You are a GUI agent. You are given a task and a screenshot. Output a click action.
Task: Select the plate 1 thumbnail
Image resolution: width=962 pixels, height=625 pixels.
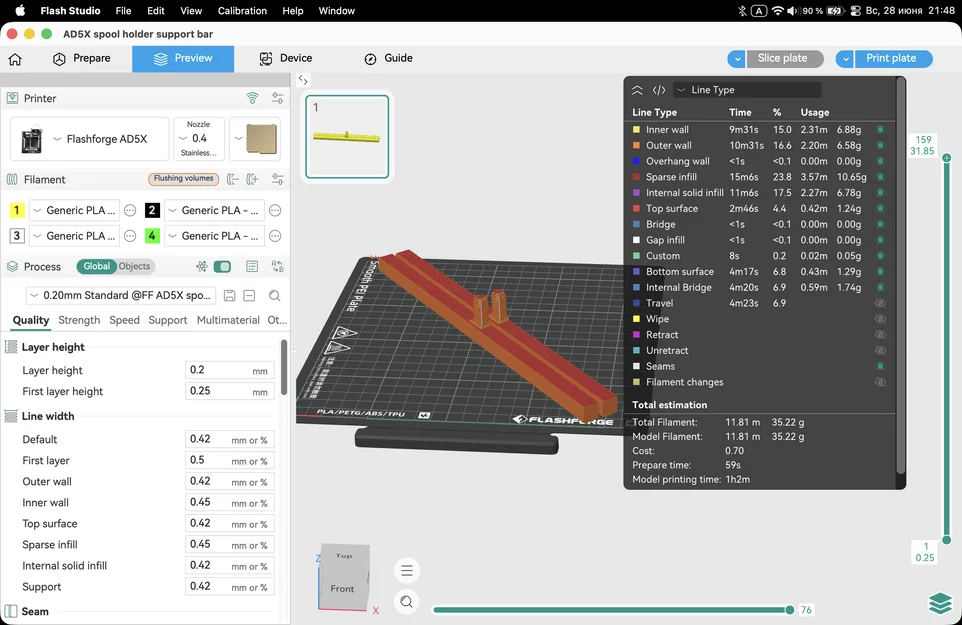point(347,136)
